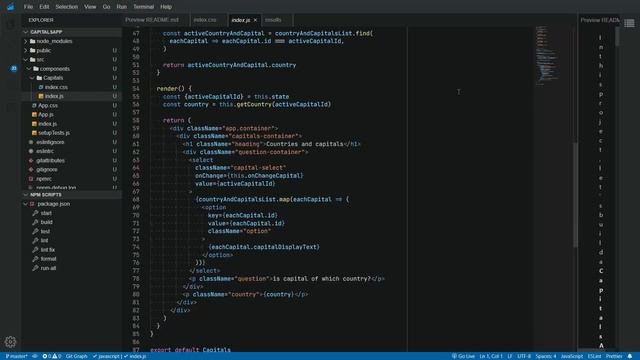The image size is (640, 360).
Task: Open the File menu
Action: click(28, 7)
